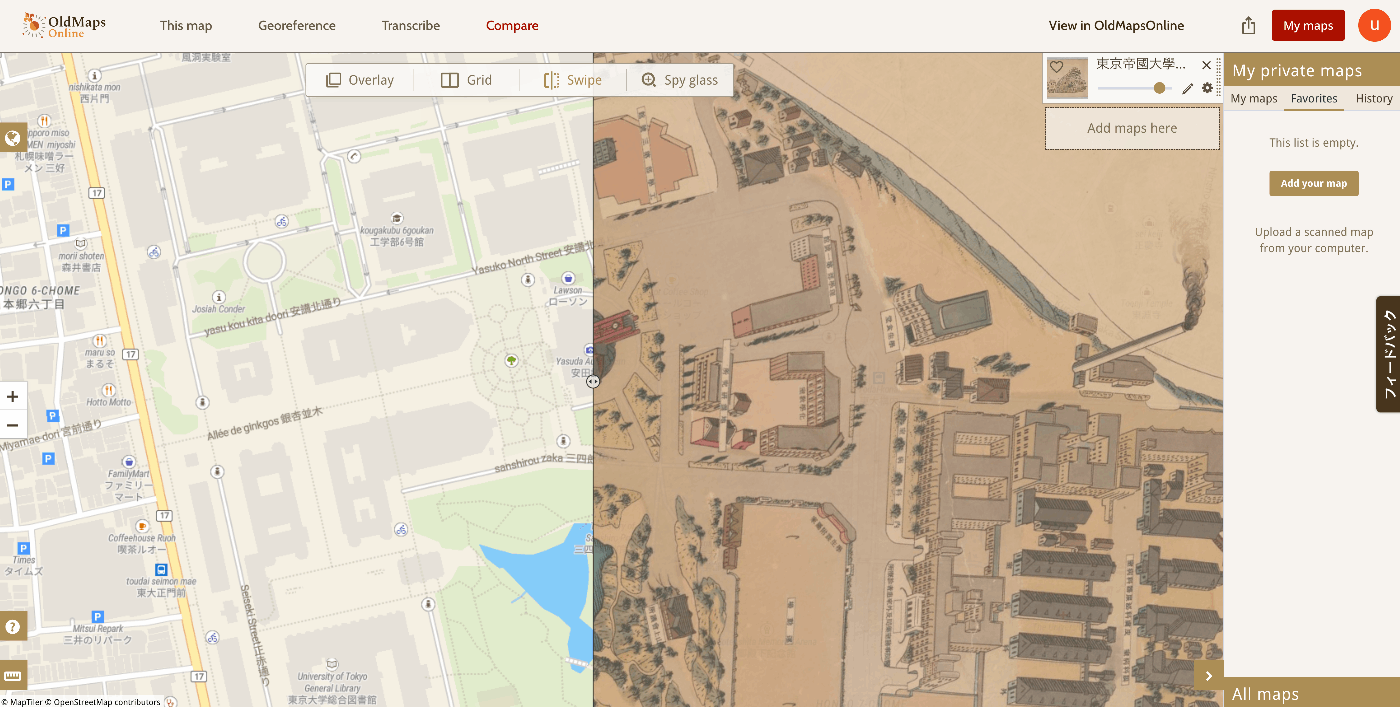The height and width of the screenshot is (707, 1400).
Task: Click the MapTiler attribution link
Action: coord(22,702)
